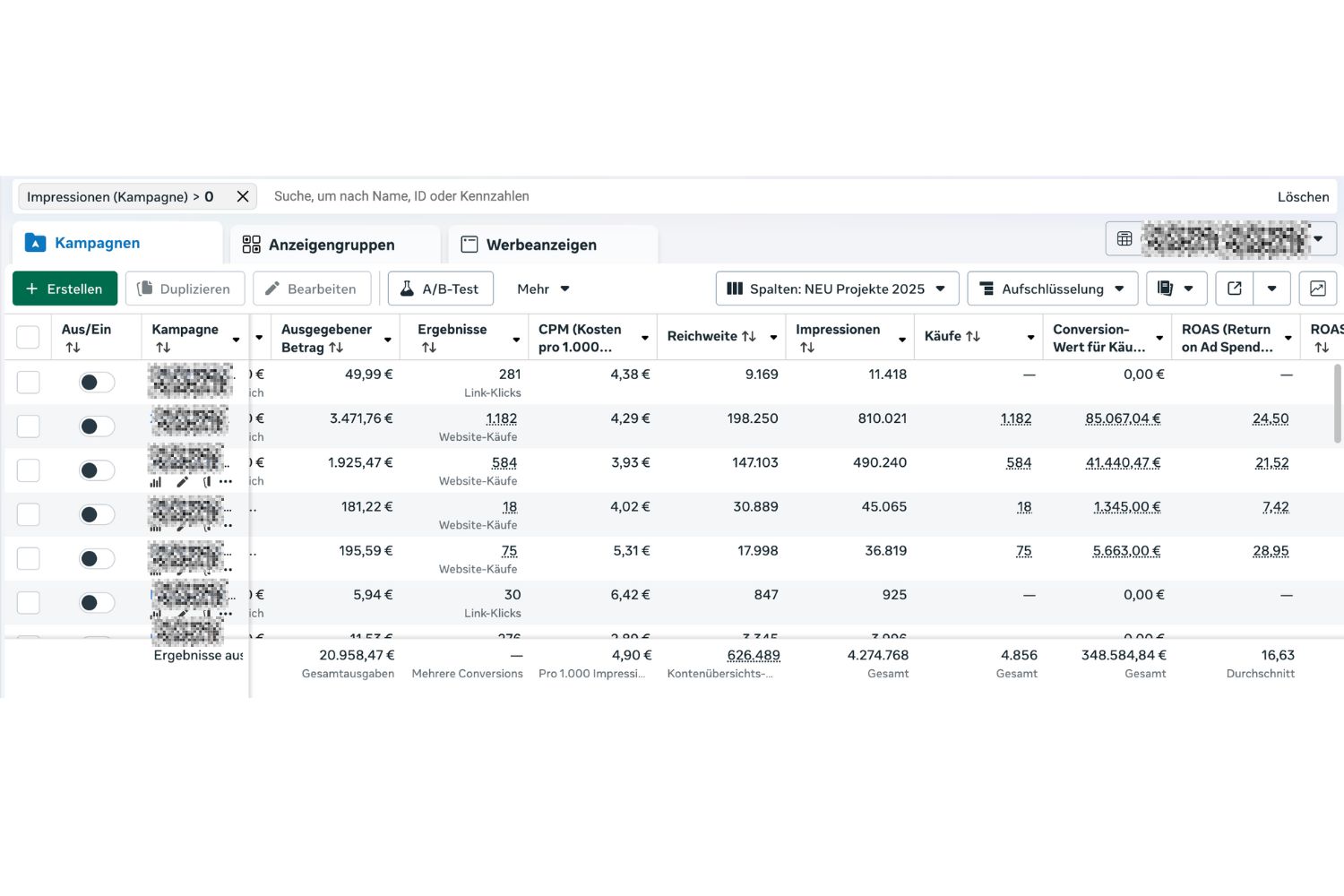The image size is (1344, 896).
Task: Check the box for 181,22 € campaign row
Action: 29,514
